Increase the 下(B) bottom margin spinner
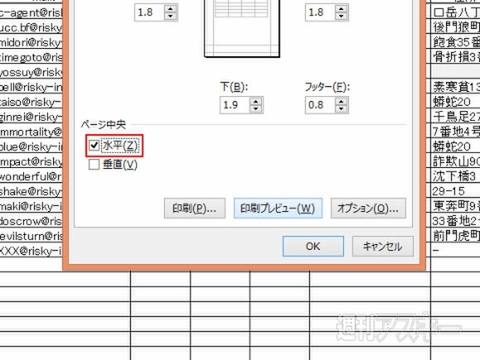 click(x=256, y=101)
